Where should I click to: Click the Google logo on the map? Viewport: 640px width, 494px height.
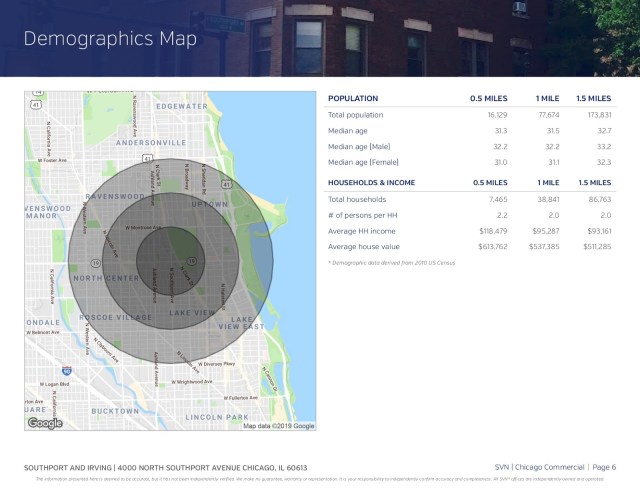(x=44, y=423)
